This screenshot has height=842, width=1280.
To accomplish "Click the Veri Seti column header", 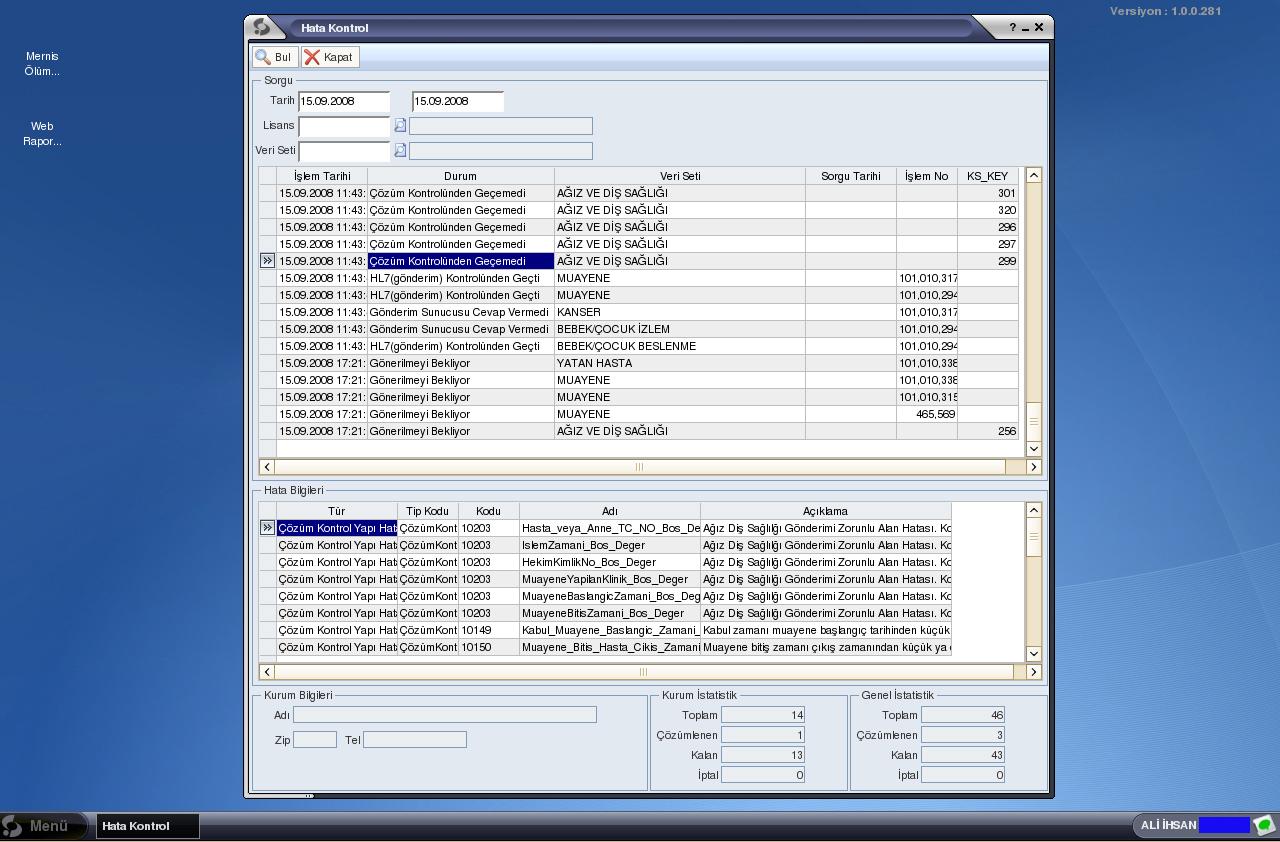I will click(680, 176).
